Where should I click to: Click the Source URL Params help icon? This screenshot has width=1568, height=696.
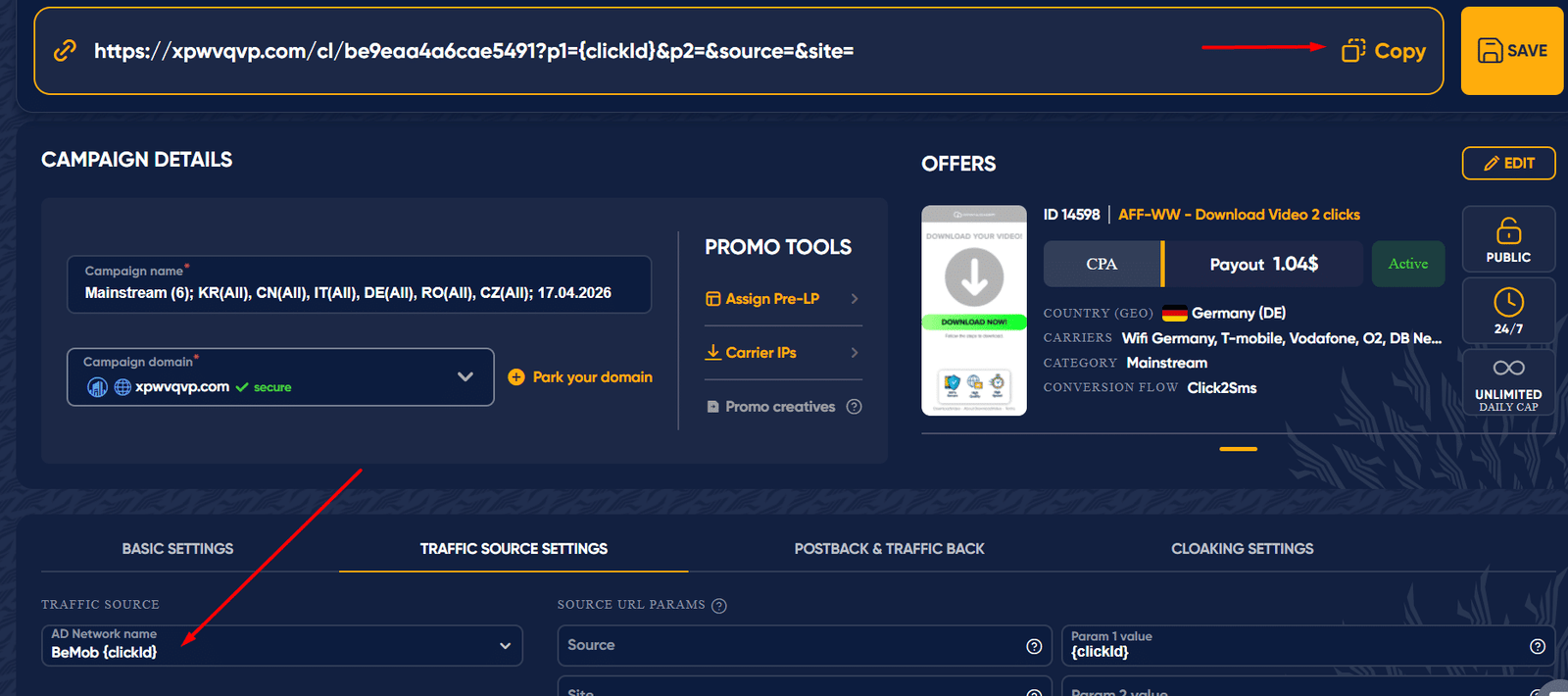coord(719,606)
